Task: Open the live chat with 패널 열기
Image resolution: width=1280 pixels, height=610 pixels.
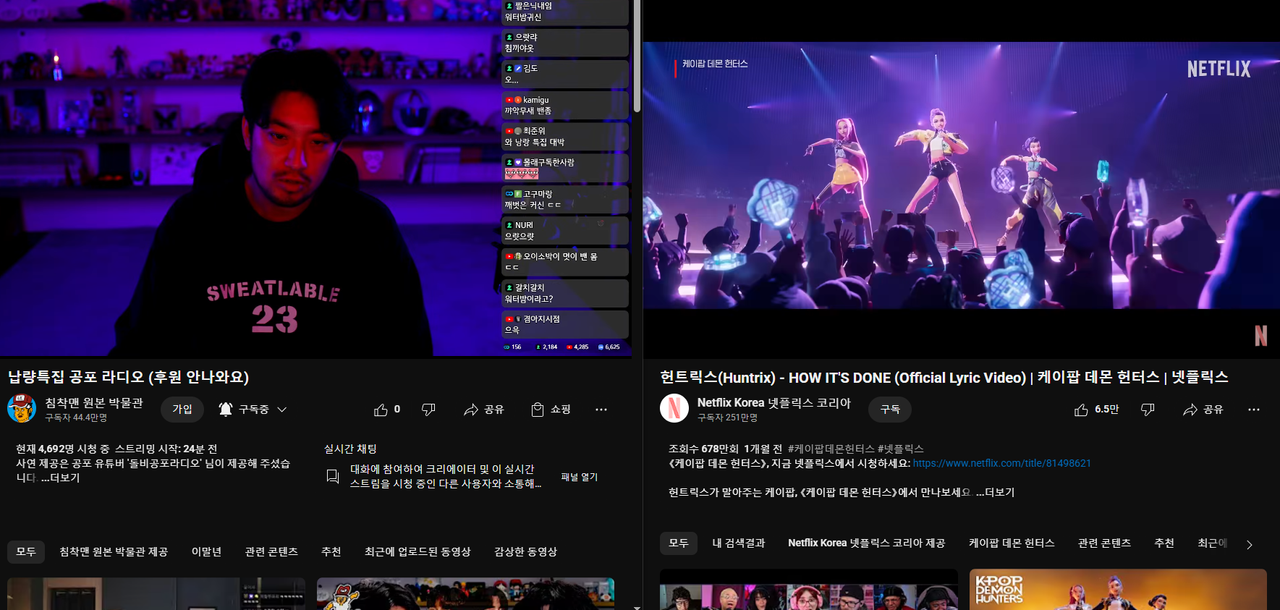Action: tap(579, 477)
